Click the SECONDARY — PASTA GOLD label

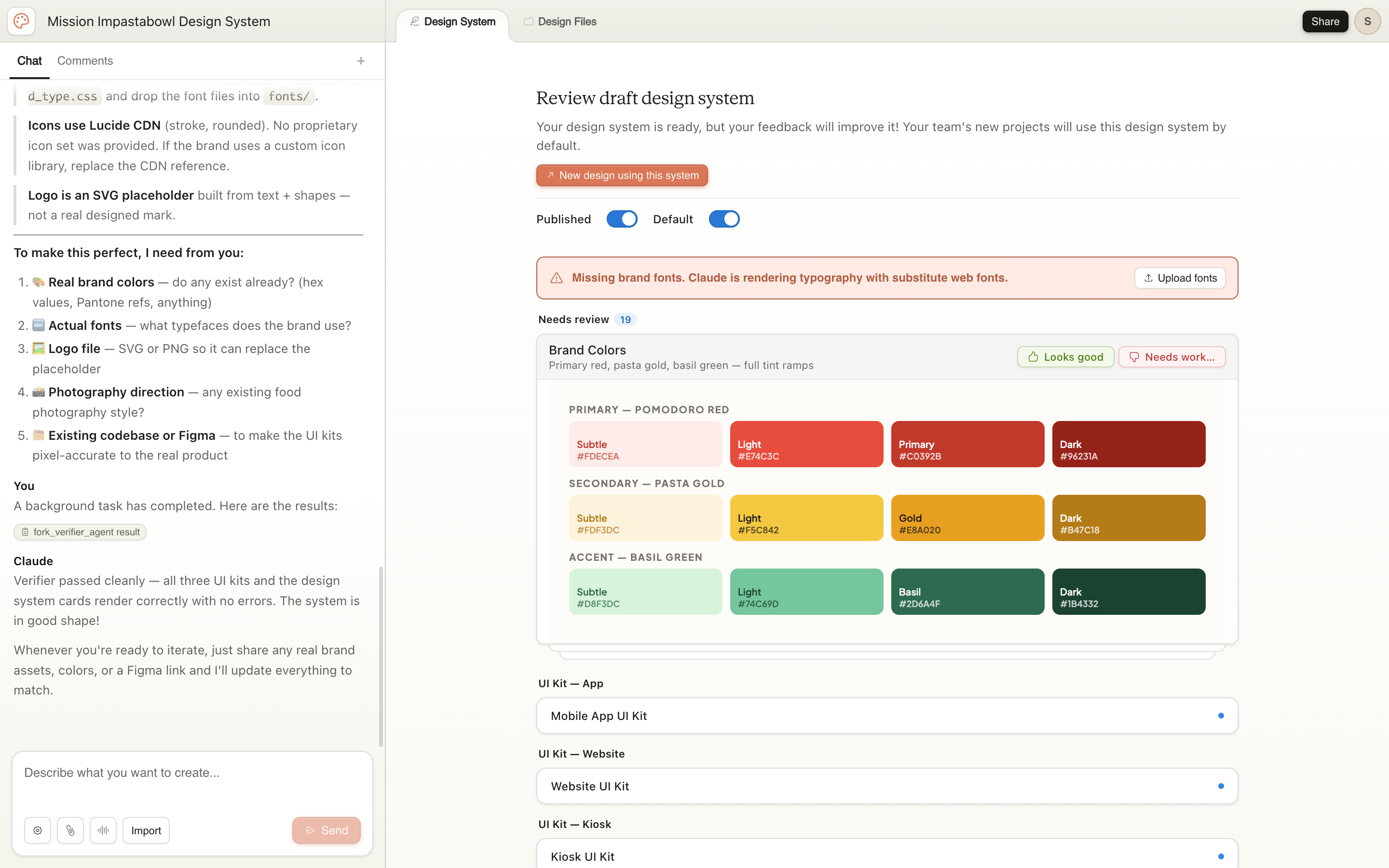[x=646, y=483]
